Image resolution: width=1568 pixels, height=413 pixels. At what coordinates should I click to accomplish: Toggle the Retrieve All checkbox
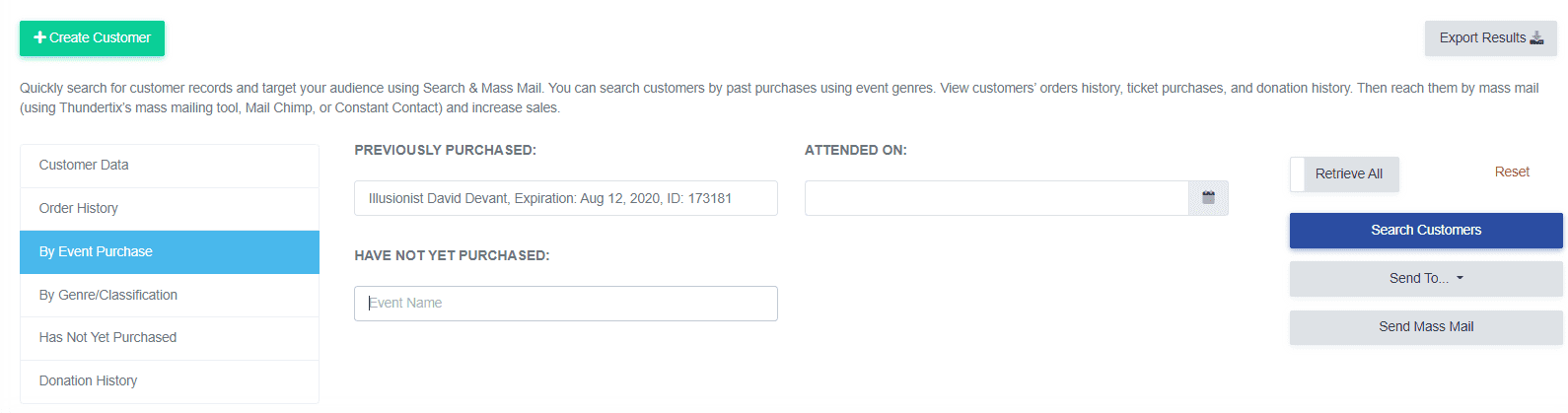point(1298,174)
